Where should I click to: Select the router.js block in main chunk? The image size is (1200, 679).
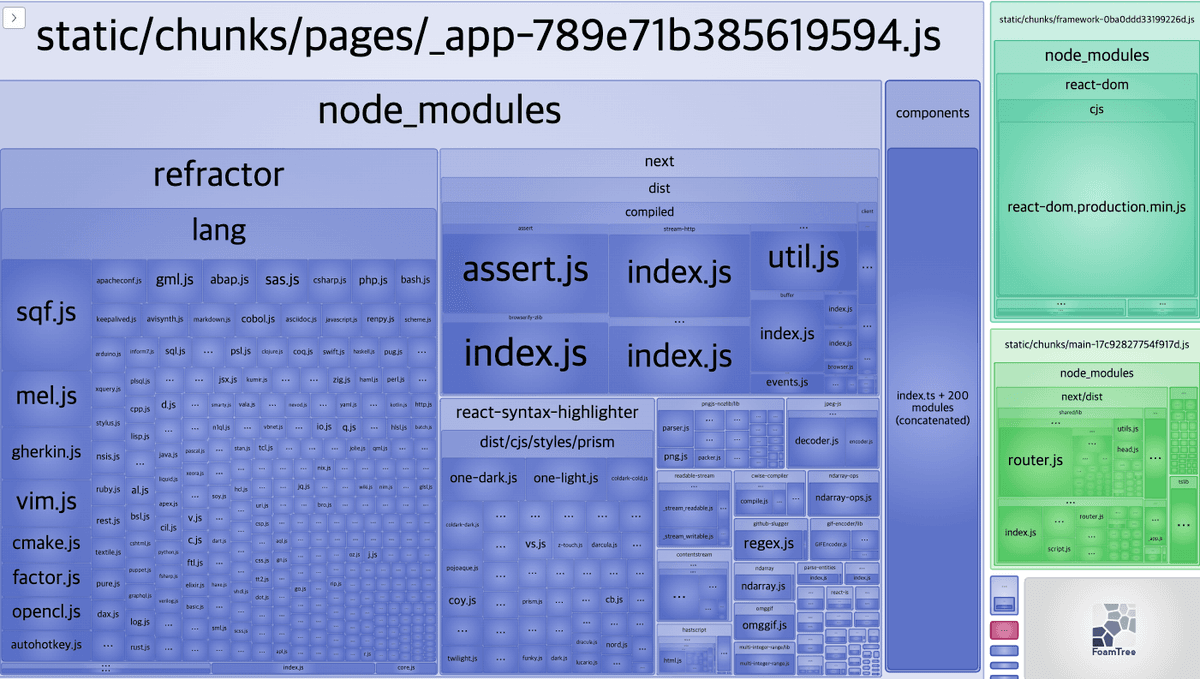point(1035,461)
